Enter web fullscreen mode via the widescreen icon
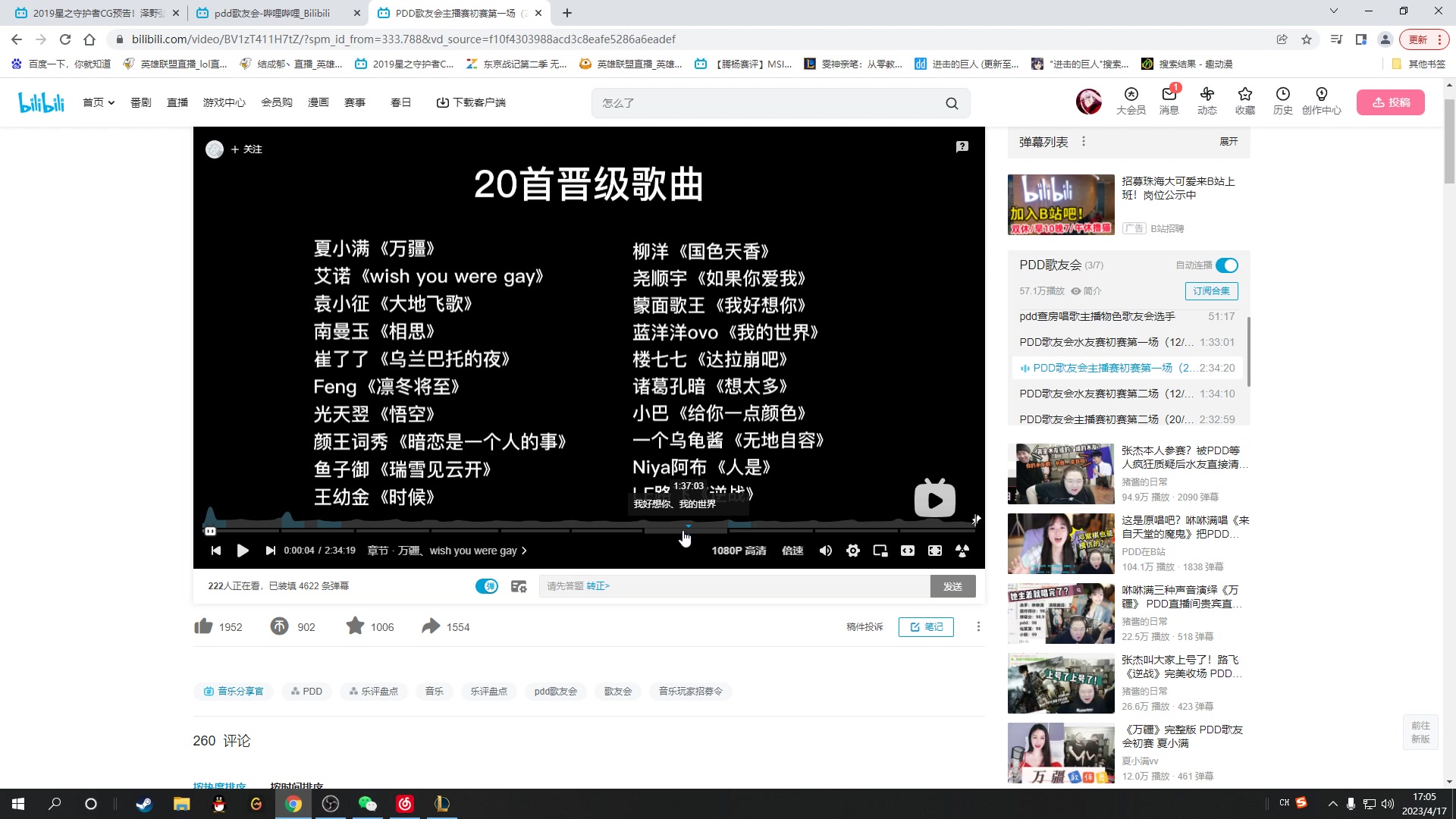The image size is (1456, 819). point(908,551)
